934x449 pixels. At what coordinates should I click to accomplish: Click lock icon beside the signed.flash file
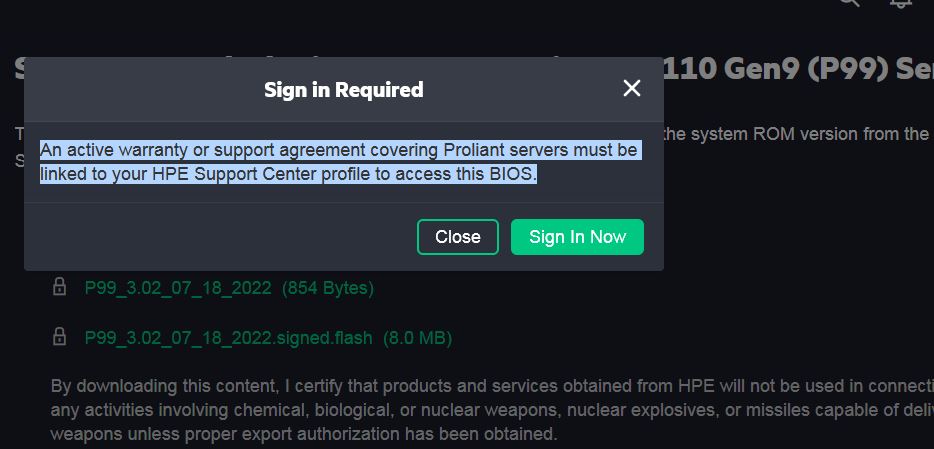pos(60,338)
